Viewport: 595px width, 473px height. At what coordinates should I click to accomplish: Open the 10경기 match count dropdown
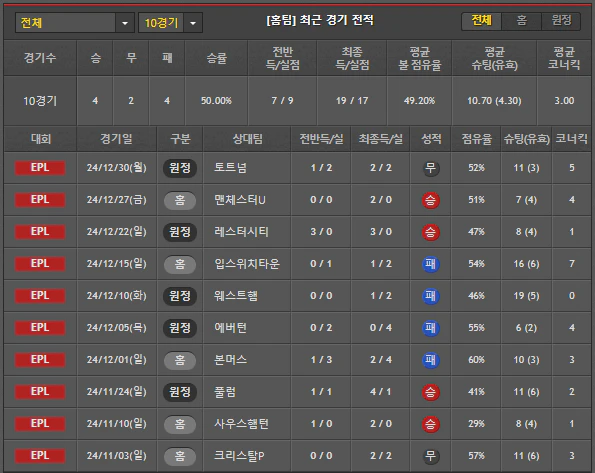pos(170,23)
